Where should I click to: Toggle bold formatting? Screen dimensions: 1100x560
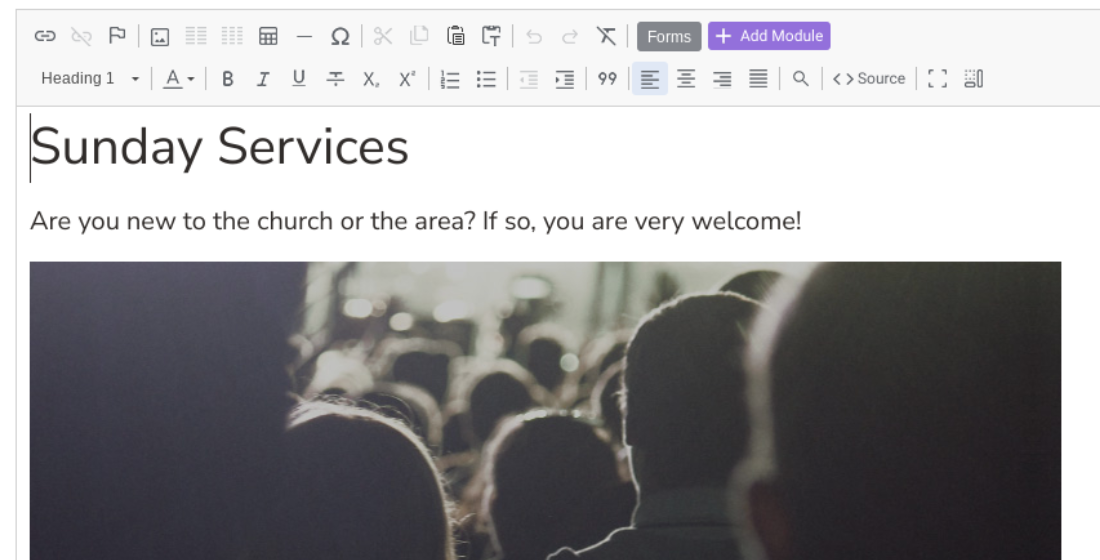tap(227, 79)
